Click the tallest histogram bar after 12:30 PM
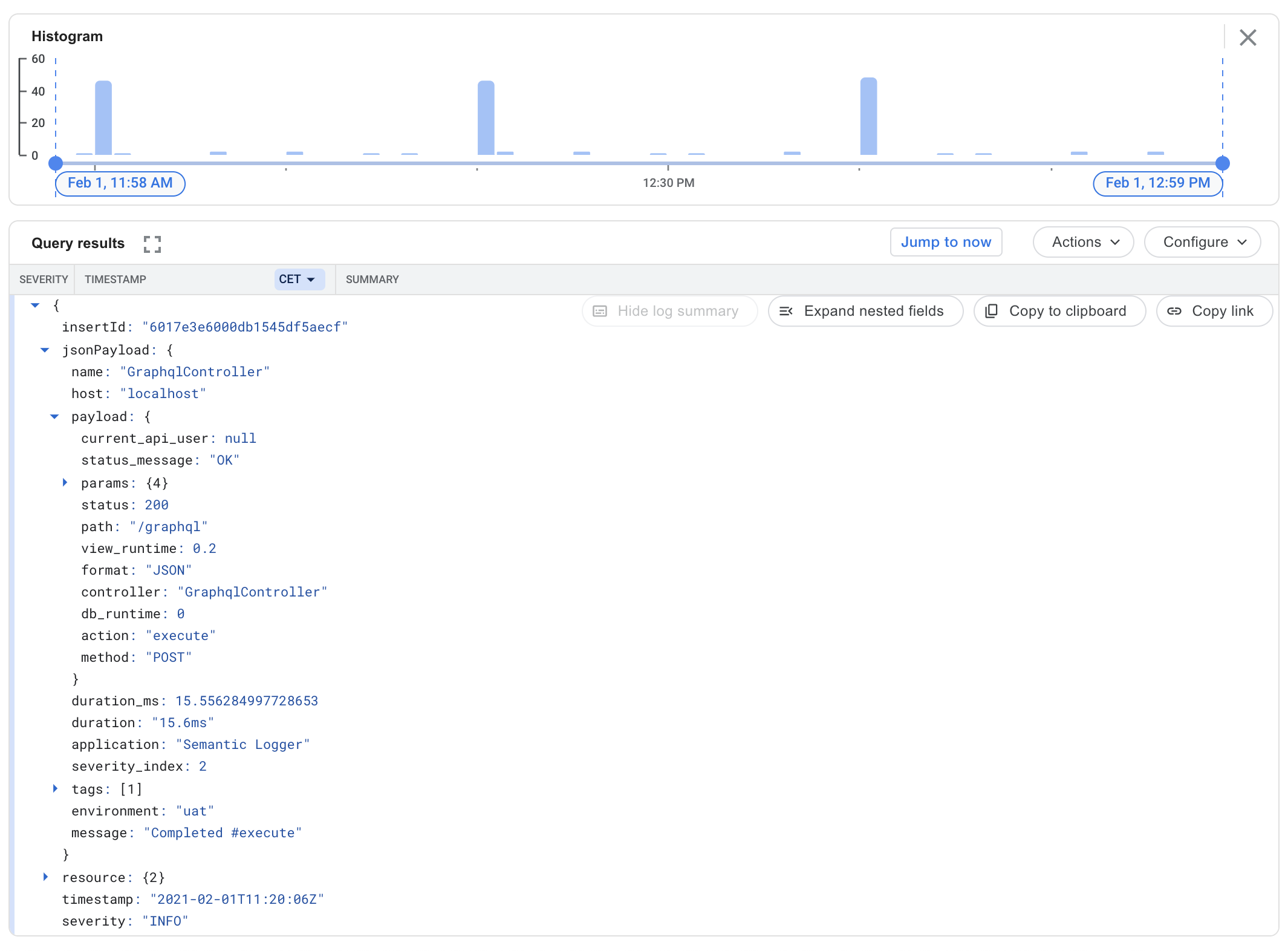 (868, 117)
